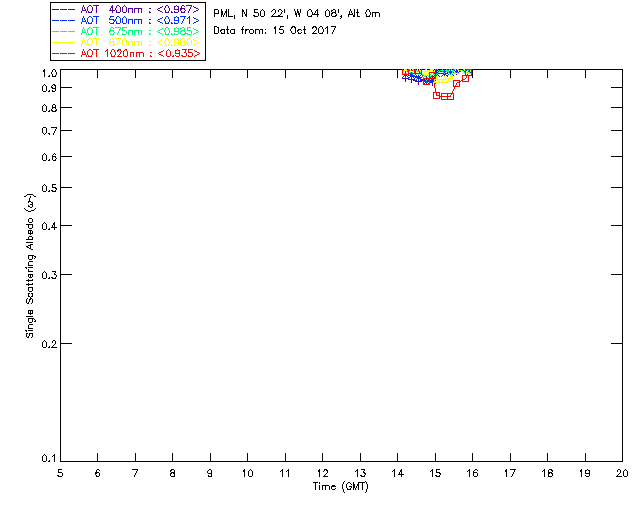This screenshot has width=640, height=512.
Task: Click the 'Data from: 15 Oct 2017' text
Action: pos(275,31)
